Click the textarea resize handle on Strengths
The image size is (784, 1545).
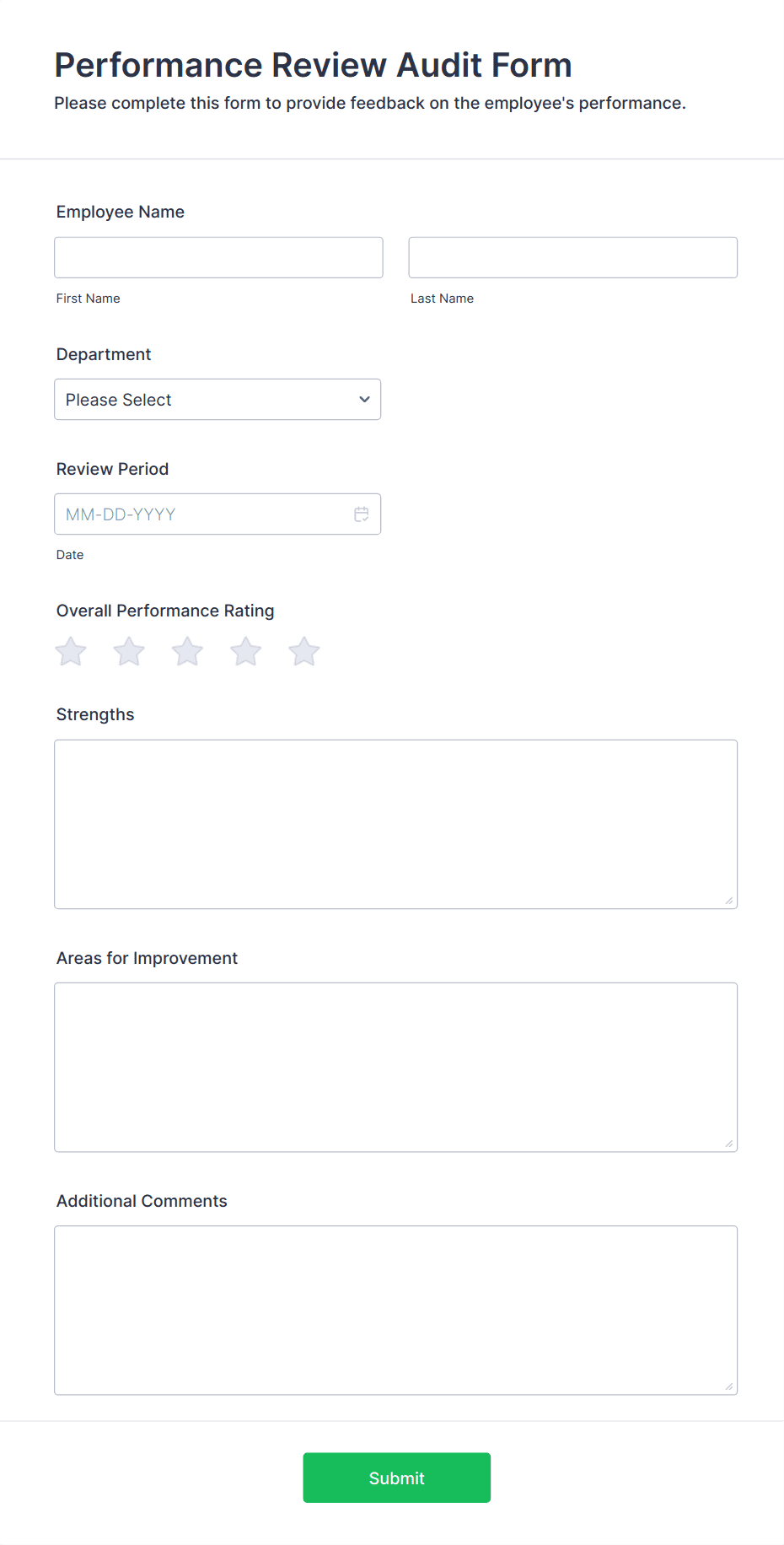[728, 901]
